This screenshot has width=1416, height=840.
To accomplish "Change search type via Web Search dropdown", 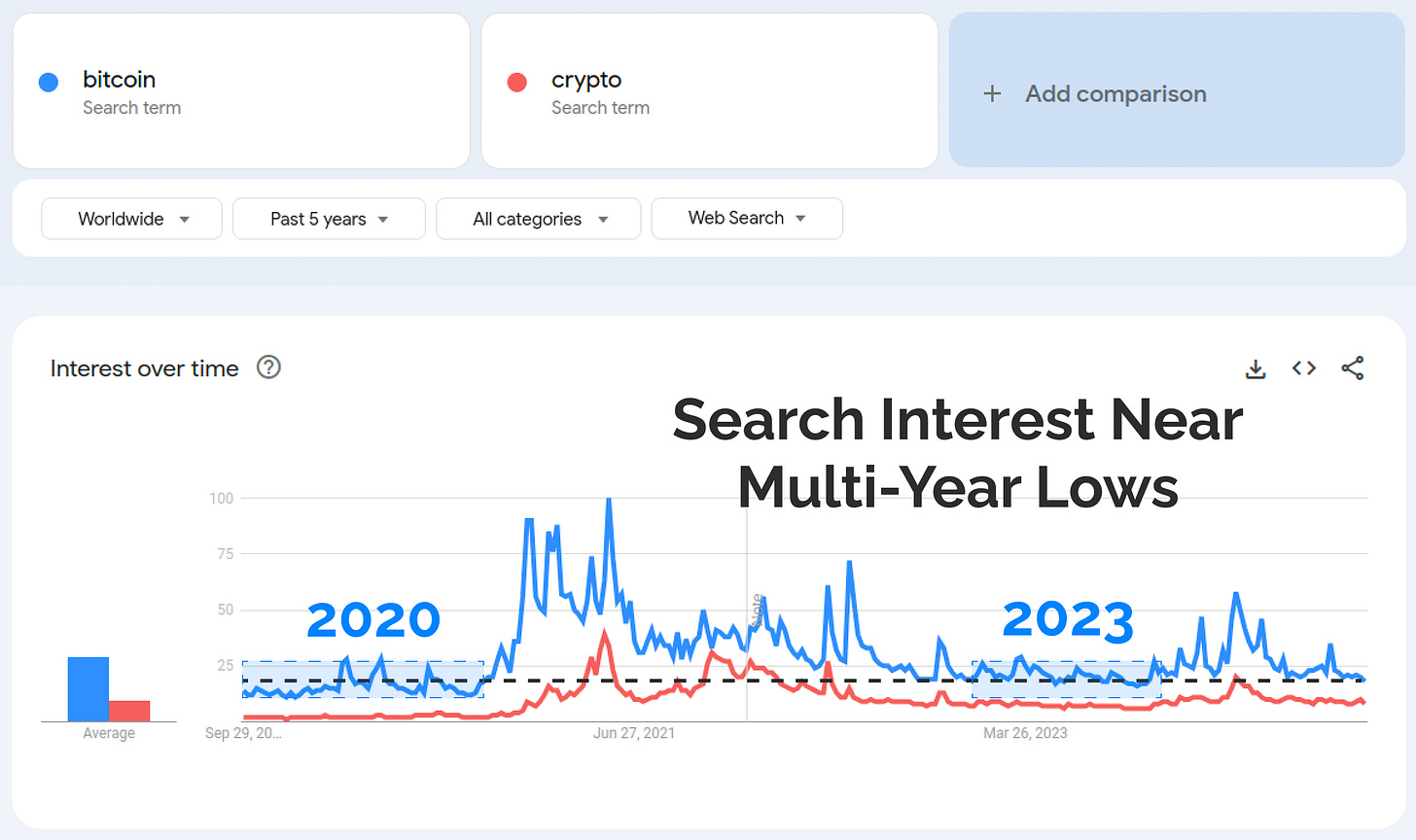I will pyautogui.click(x=747, y=219).
